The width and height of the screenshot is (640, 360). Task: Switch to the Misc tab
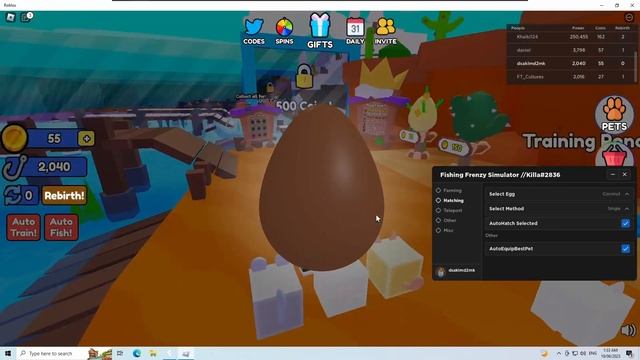click(x=444, y=231)
